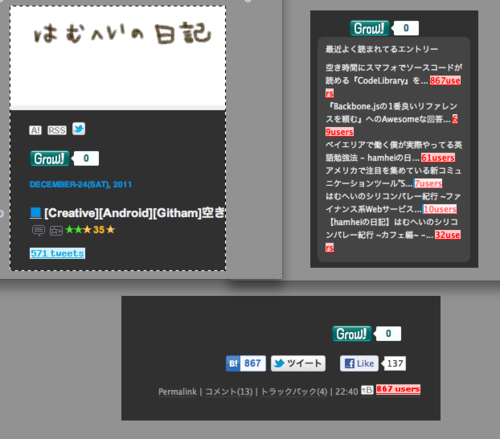Click the 7users bookmark badge

(428, 183)
